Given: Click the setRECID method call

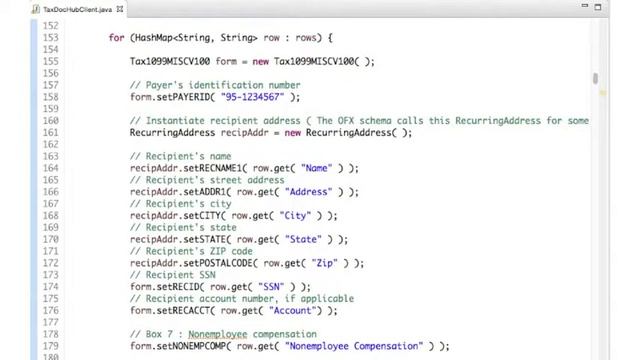Looking at the screenshot, I should (x=178, y=287).
